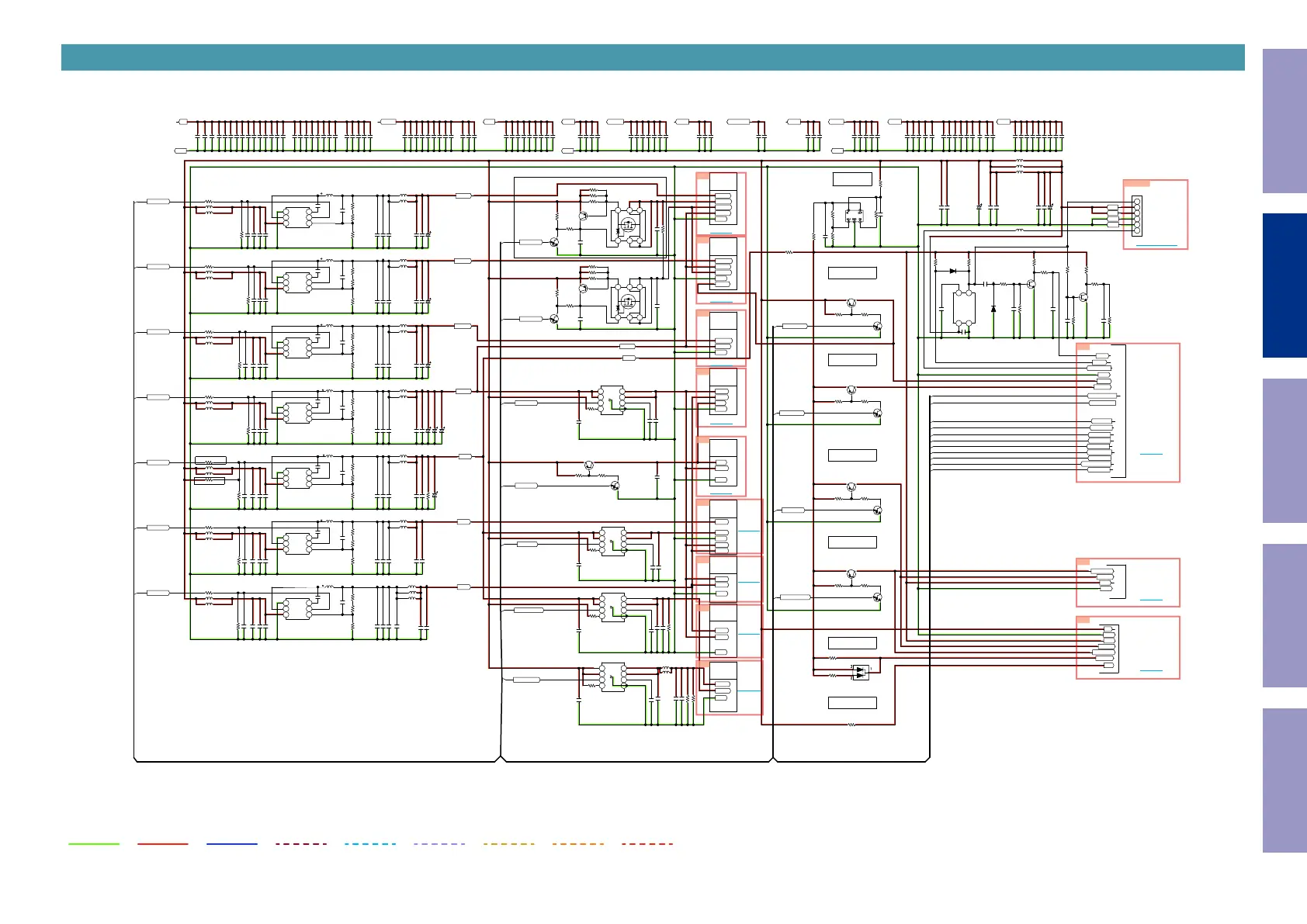This screenshot has height=924, width=1307.
Task: Click the blue link under the topmost middle connector
Action: (x=721, y=233)
